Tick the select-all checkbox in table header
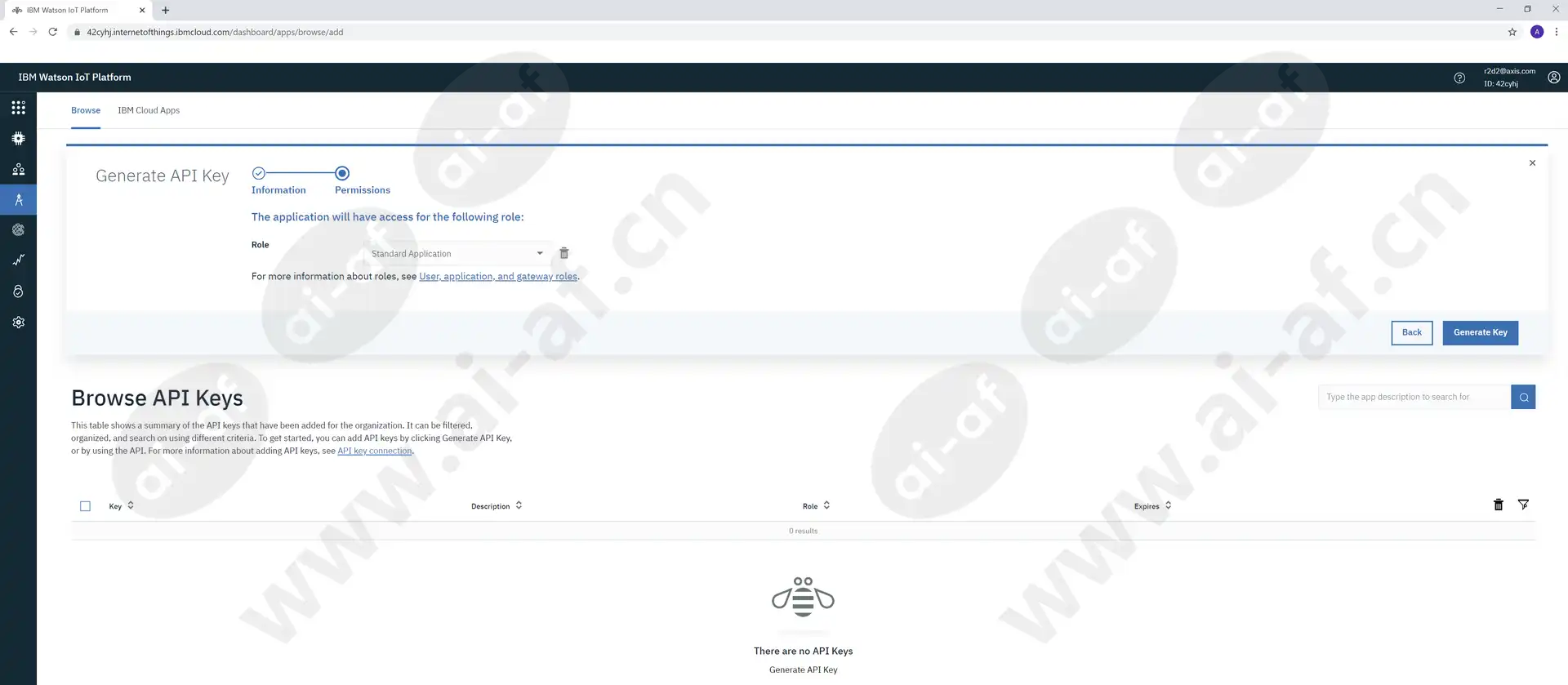The image size is (1568, 685). [x=85, y=506]
